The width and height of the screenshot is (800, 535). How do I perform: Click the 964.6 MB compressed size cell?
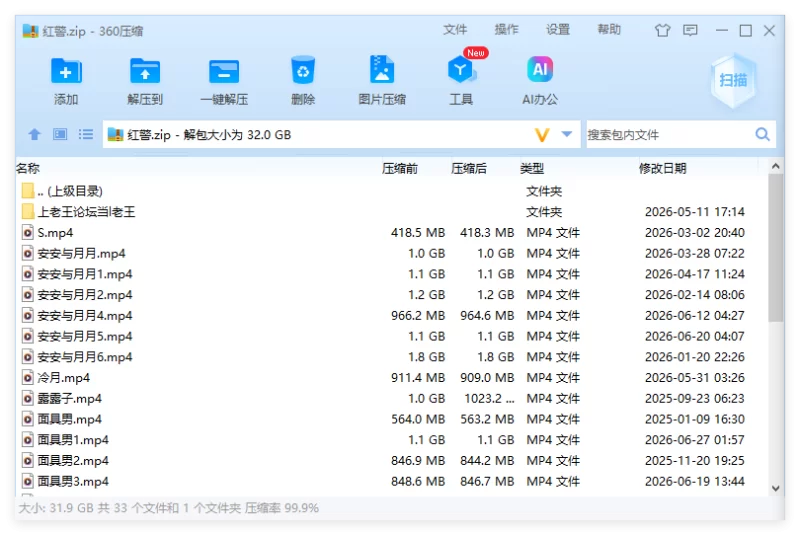(x=487, y=316)
